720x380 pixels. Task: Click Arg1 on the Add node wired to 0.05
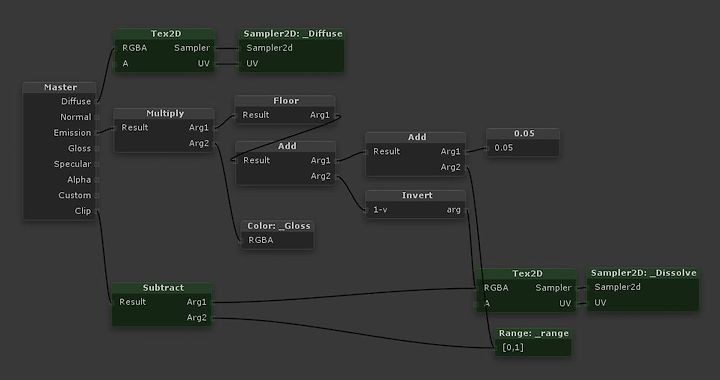point(450,151)
